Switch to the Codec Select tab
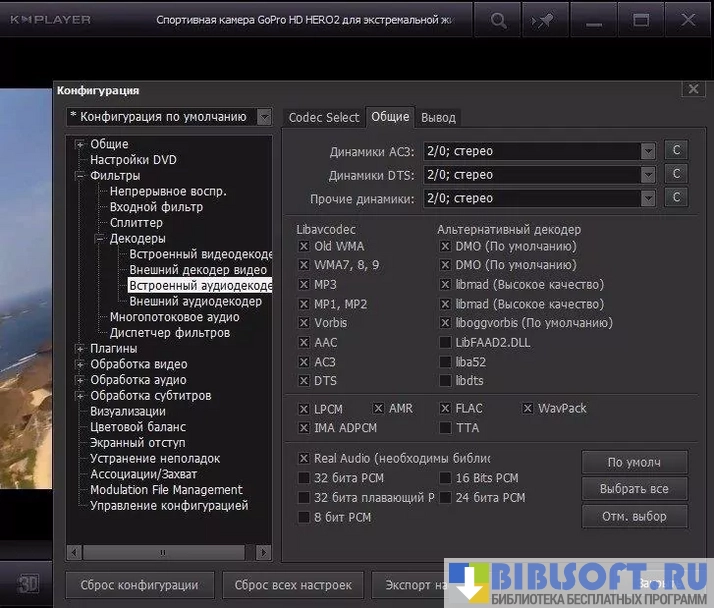 coord(323,117)
